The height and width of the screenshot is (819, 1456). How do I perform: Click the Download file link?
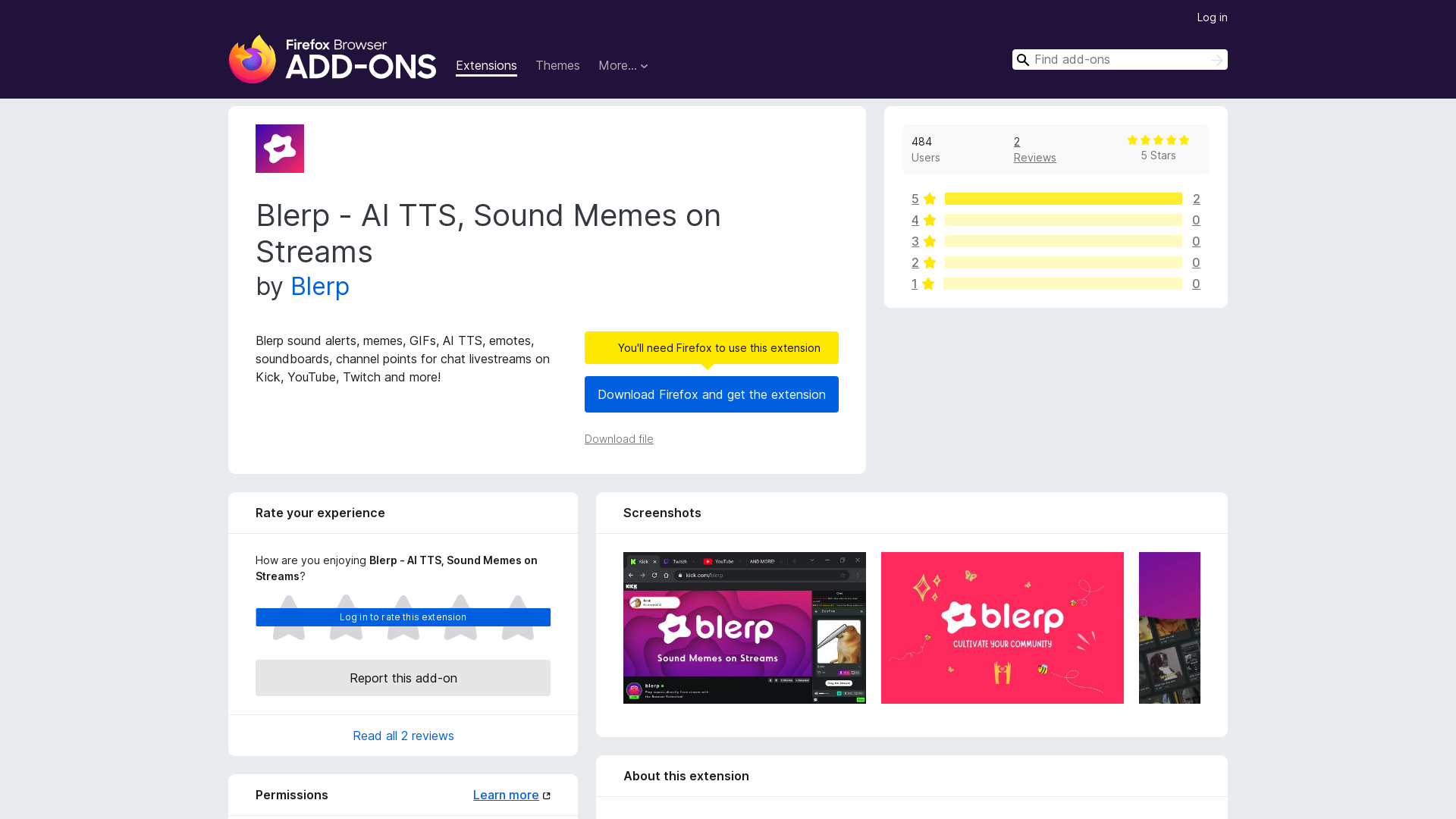619,439
